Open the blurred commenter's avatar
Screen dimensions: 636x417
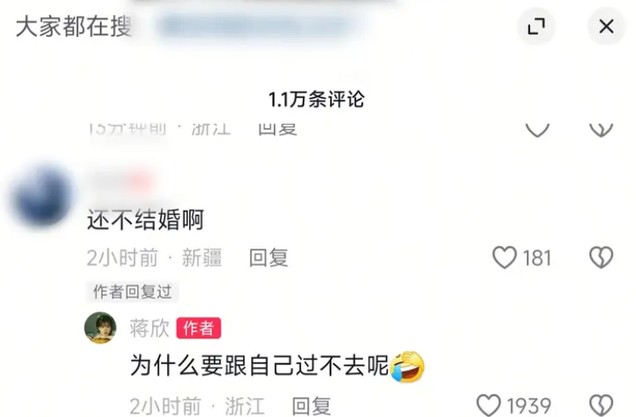[43, 196]
